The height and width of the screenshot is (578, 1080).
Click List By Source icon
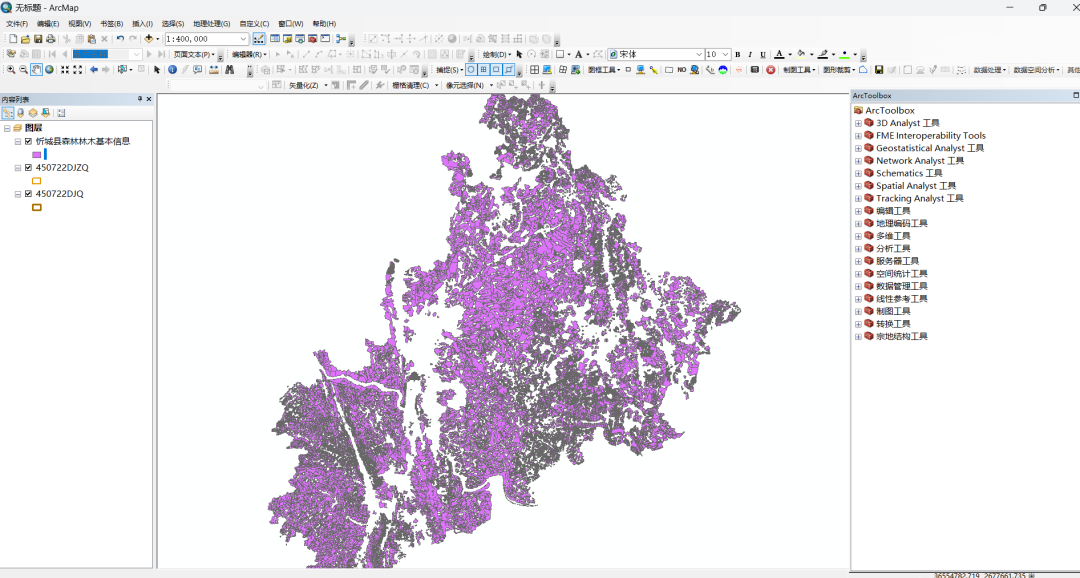[x=21, y=113]
